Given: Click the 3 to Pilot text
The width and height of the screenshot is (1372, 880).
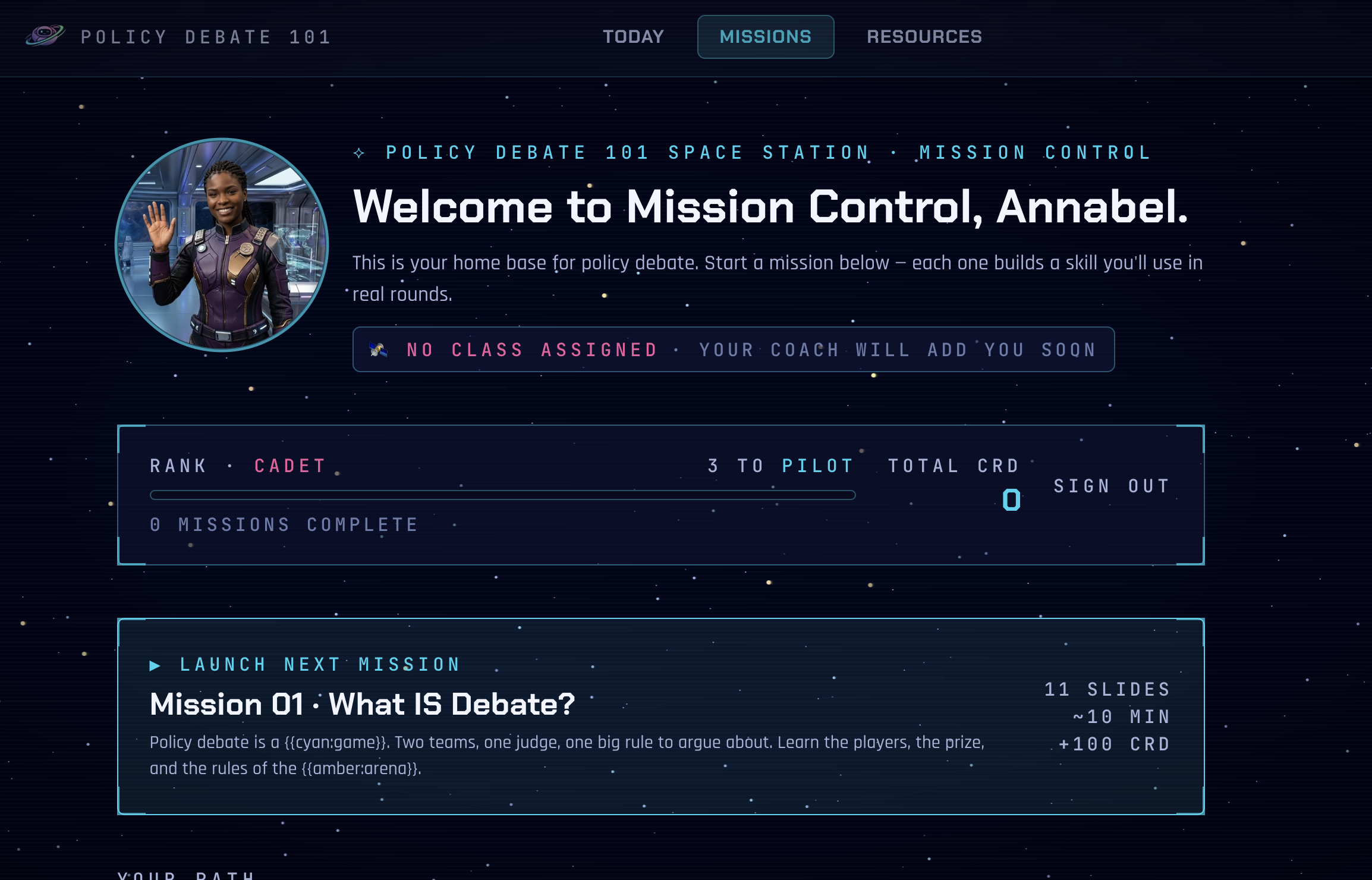Looking at the screenshot, I should 781,466.
